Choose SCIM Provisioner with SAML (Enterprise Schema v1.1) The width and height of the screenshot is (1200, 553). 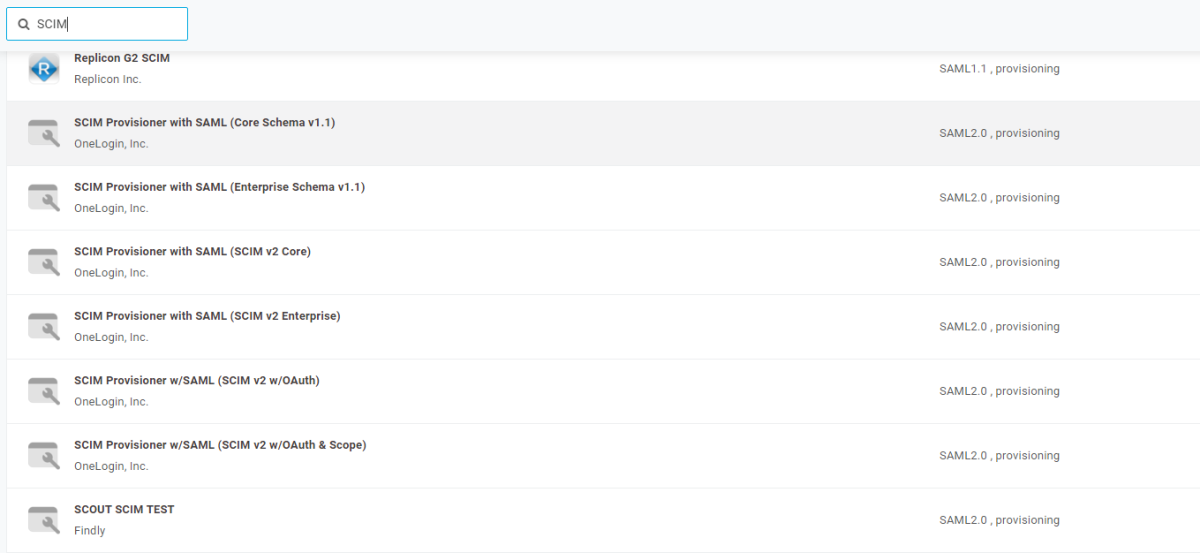pos(219,187)
